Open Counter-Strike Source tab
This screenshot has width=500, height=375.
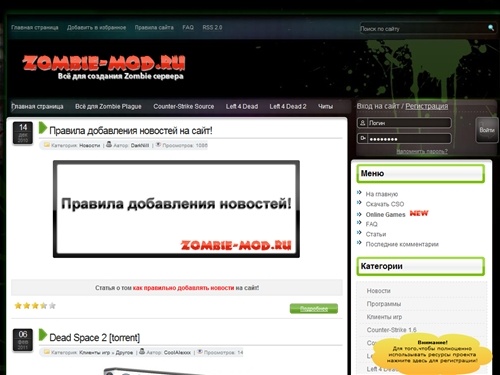click(x=184, y=107)
